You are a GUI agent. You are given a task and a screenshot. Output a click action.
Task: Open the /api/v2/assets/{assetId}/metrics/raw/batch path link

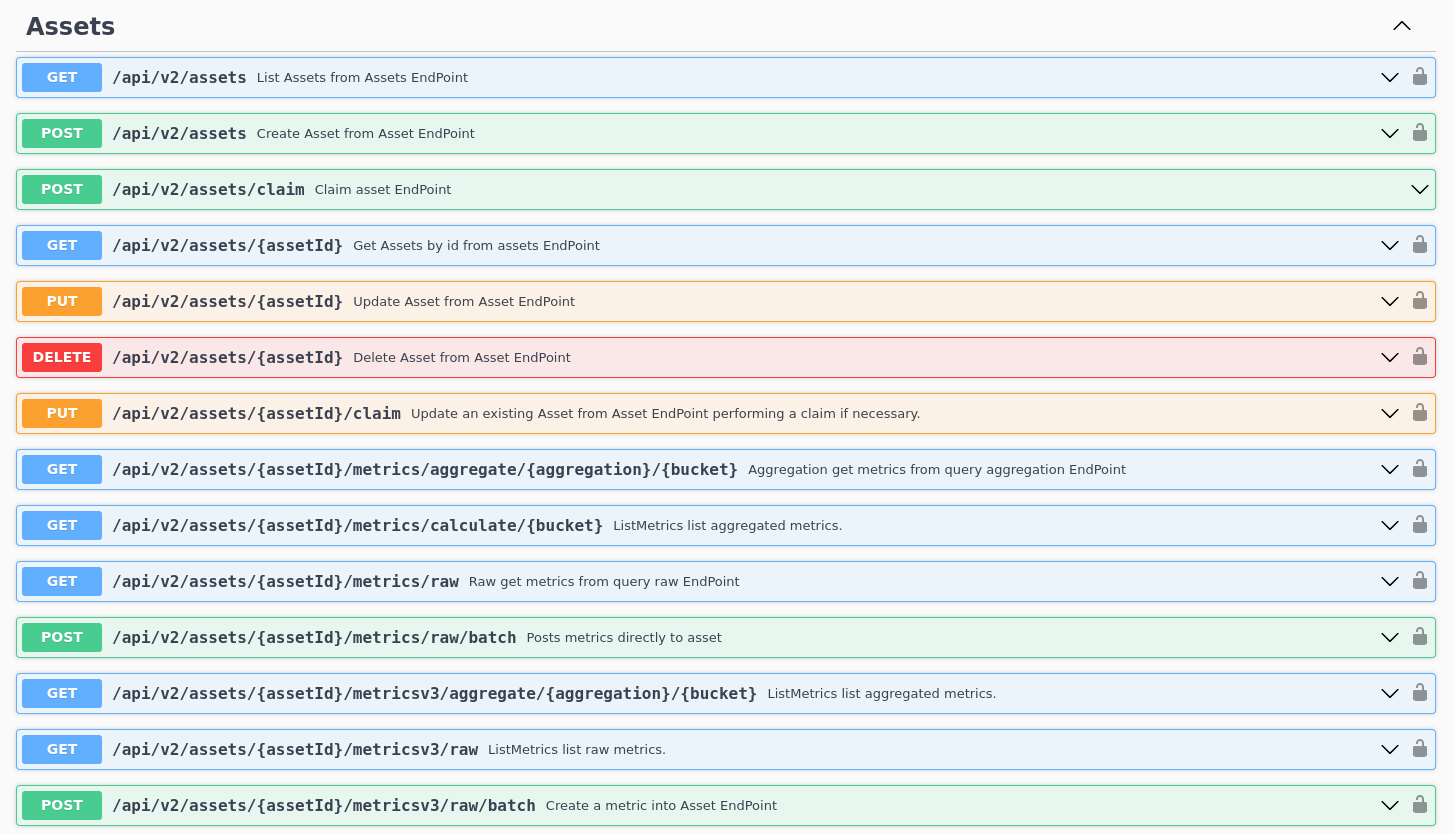click(314, 637)
